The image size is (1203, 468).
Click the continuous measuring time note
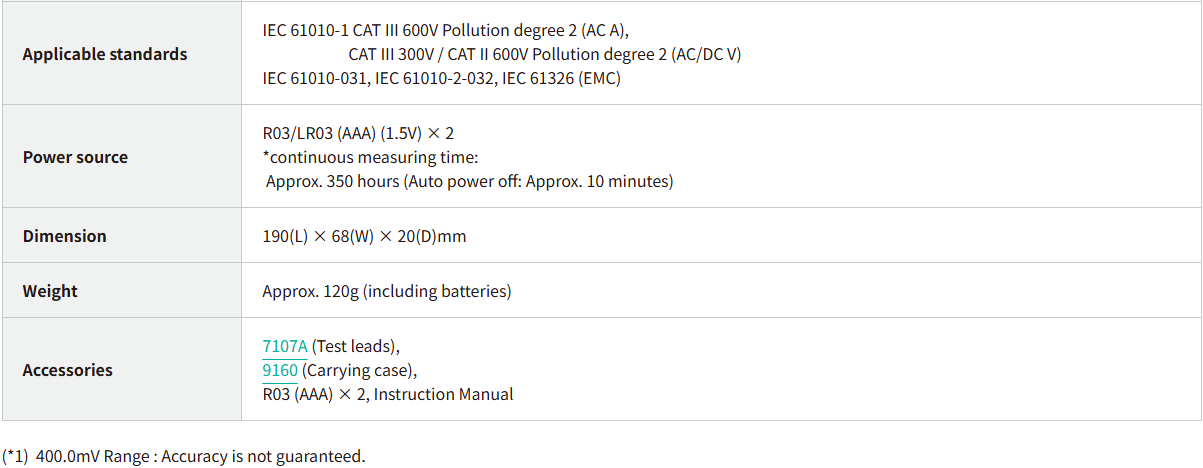point(371,157)
